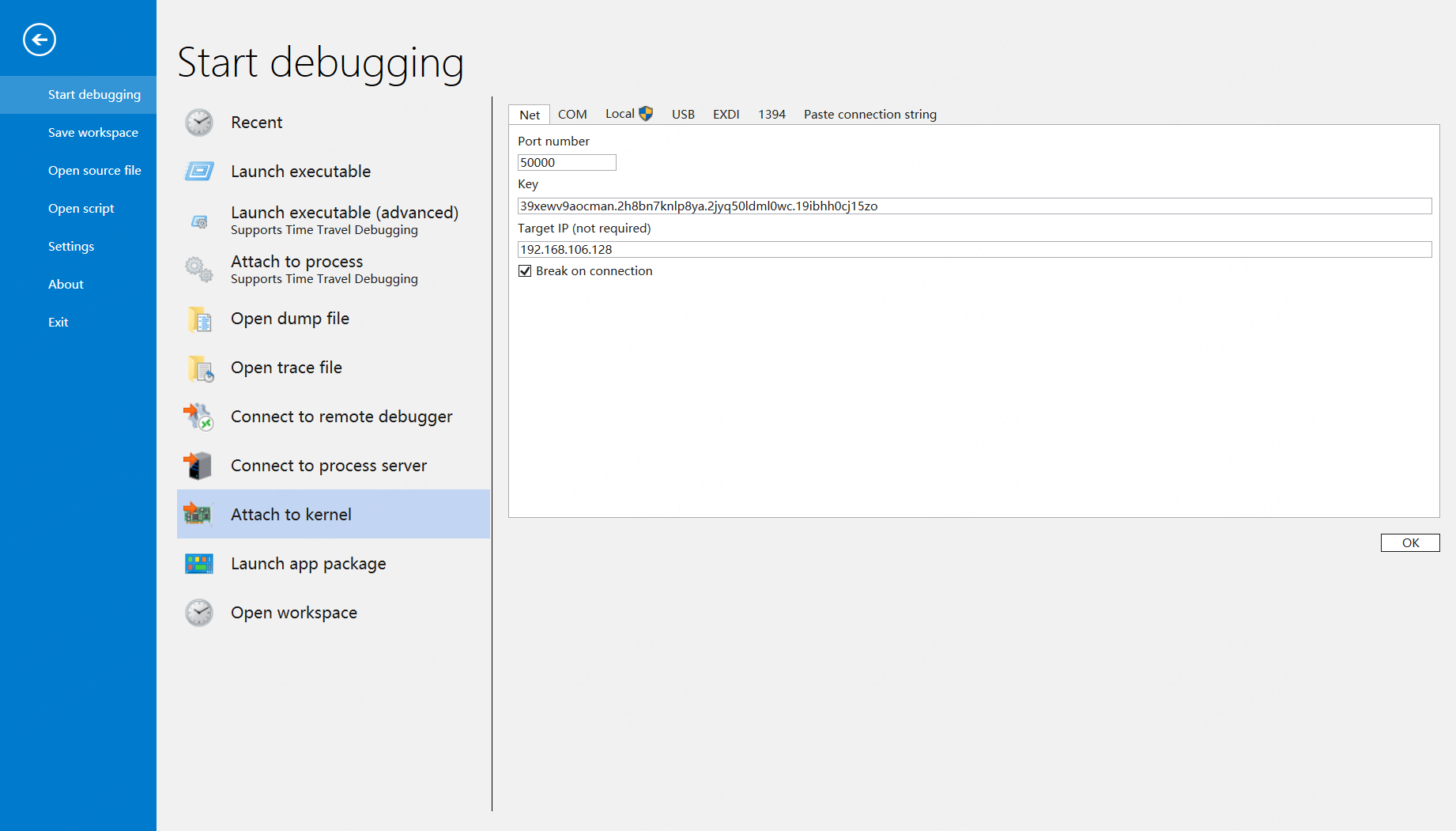Switch to the EXDI tab
This screenshot has width=1456, height=831.
point(726,115)
